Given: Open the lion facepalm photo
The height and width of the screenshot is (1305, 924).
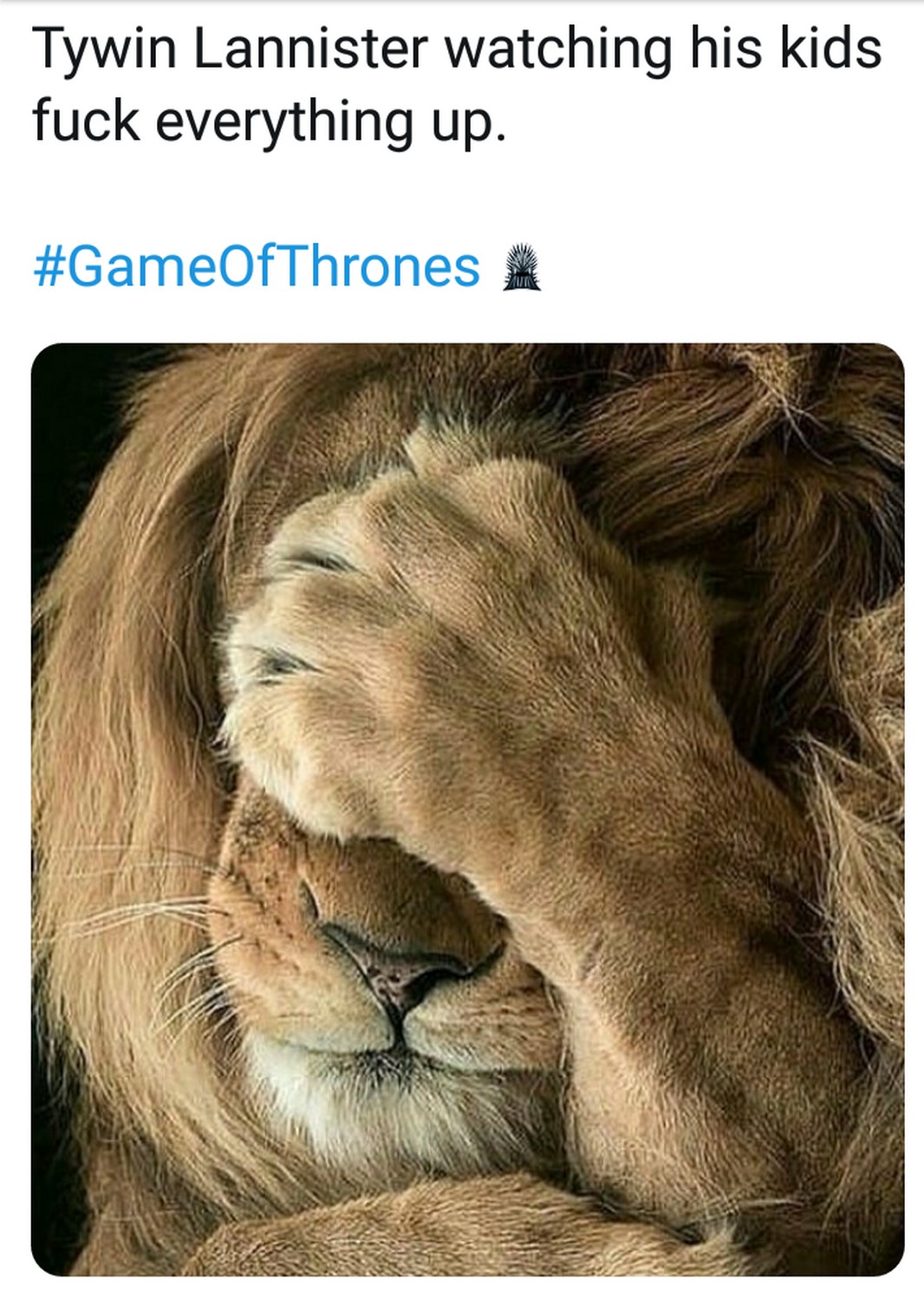Looking at the screenshot, I should (x=467, y=809).
